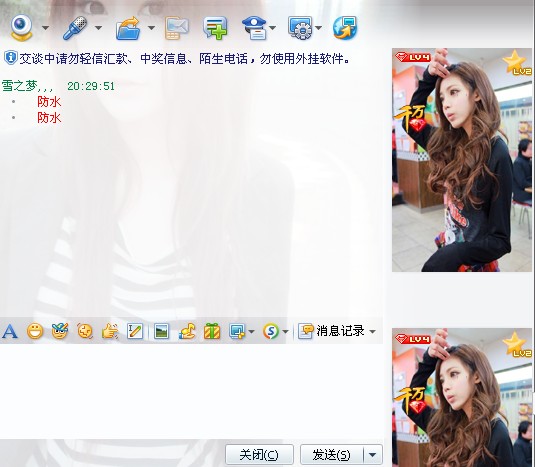Insert a picture into message
This screenshot has width=535, height=467.
161,331
